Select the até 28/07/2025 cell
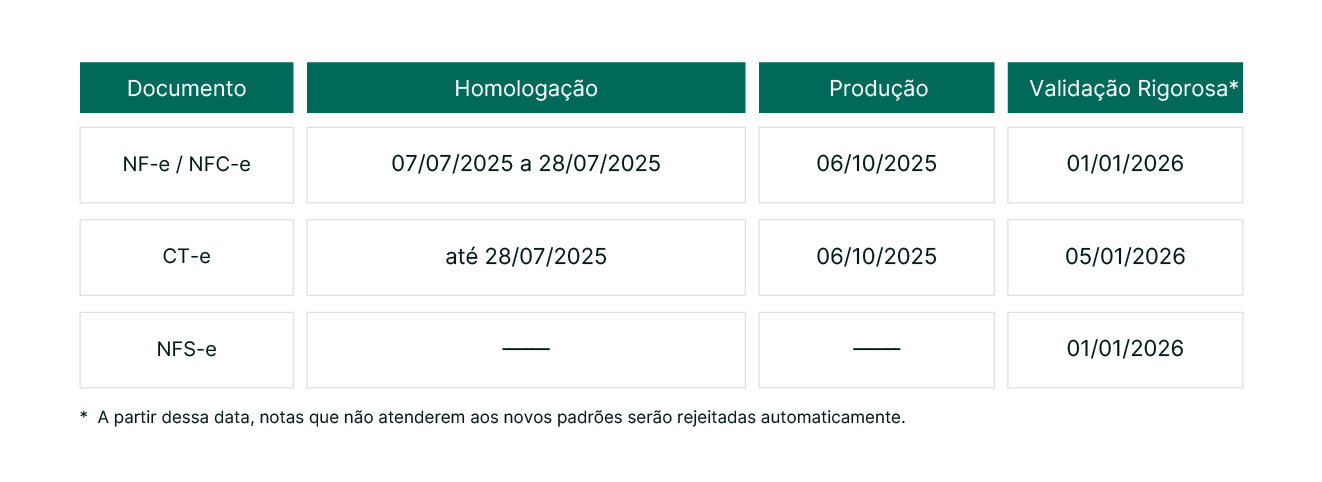This screenshot has height=482, width=1322. [x=526, y=257]
